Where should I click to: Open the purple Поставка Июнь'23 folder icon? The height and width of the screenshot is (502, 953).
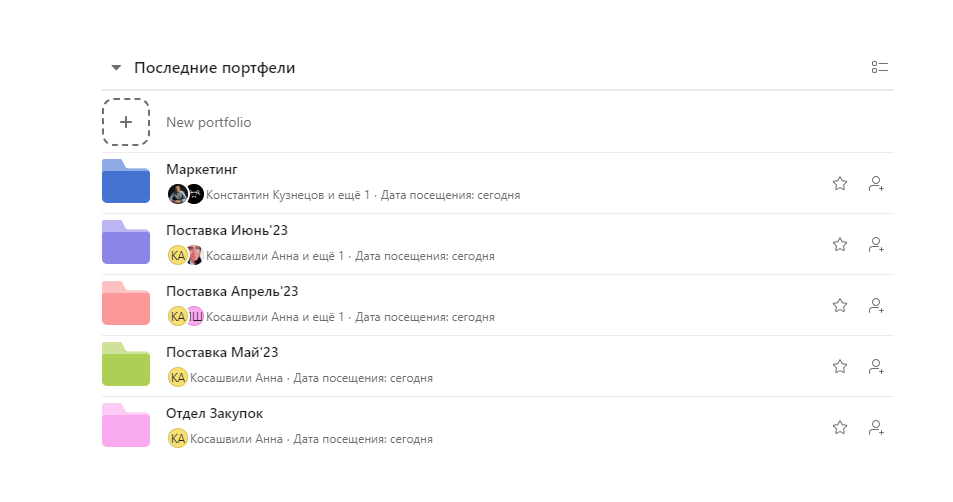point(126,243)
